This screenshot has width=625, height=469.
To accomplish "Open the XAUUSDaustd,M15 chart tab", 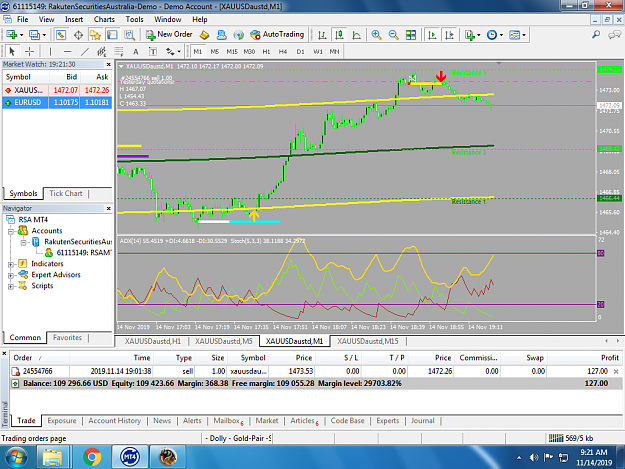I will (368, 341).
